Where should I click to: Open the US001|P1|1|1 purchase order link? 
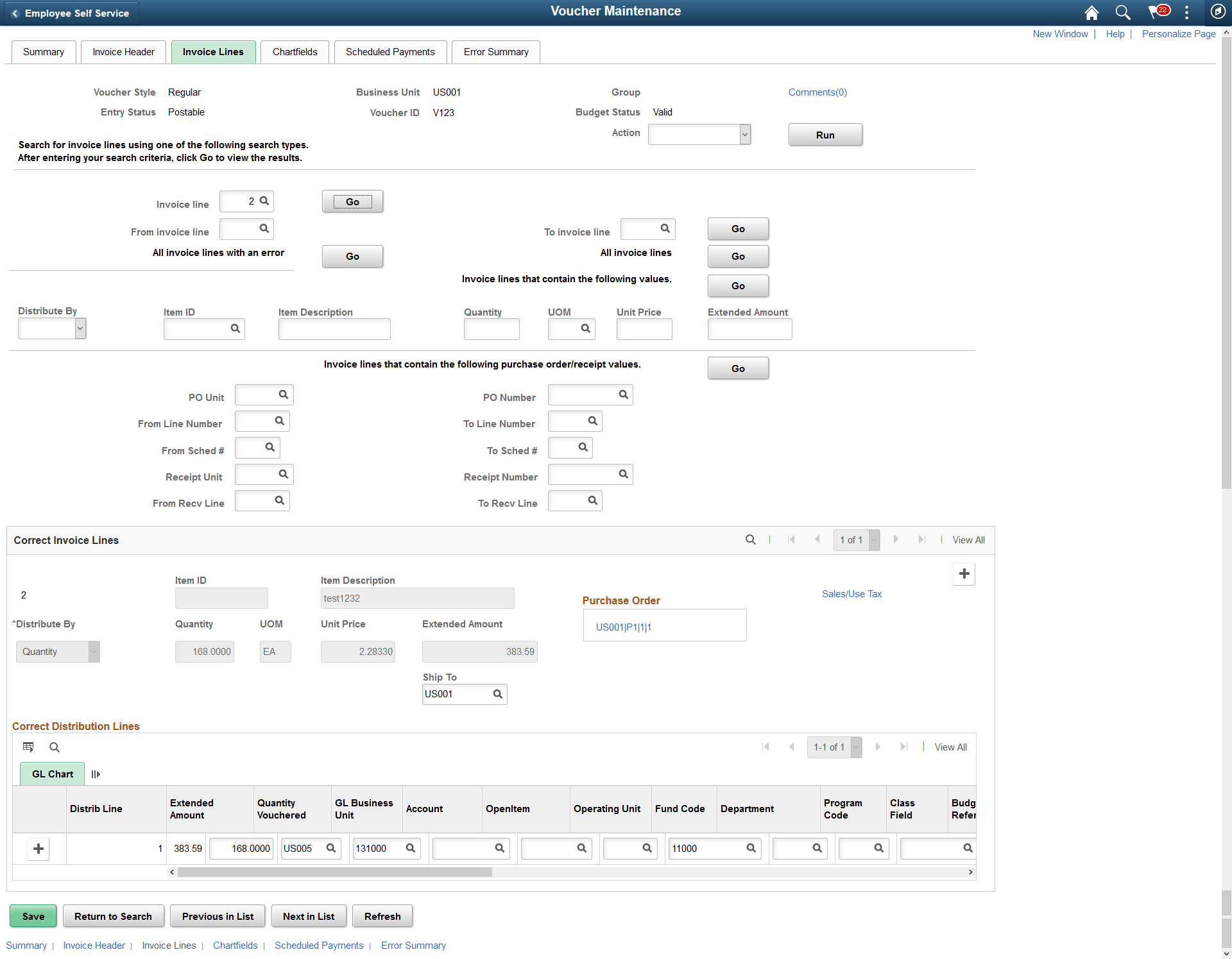[x=623, y=627]
